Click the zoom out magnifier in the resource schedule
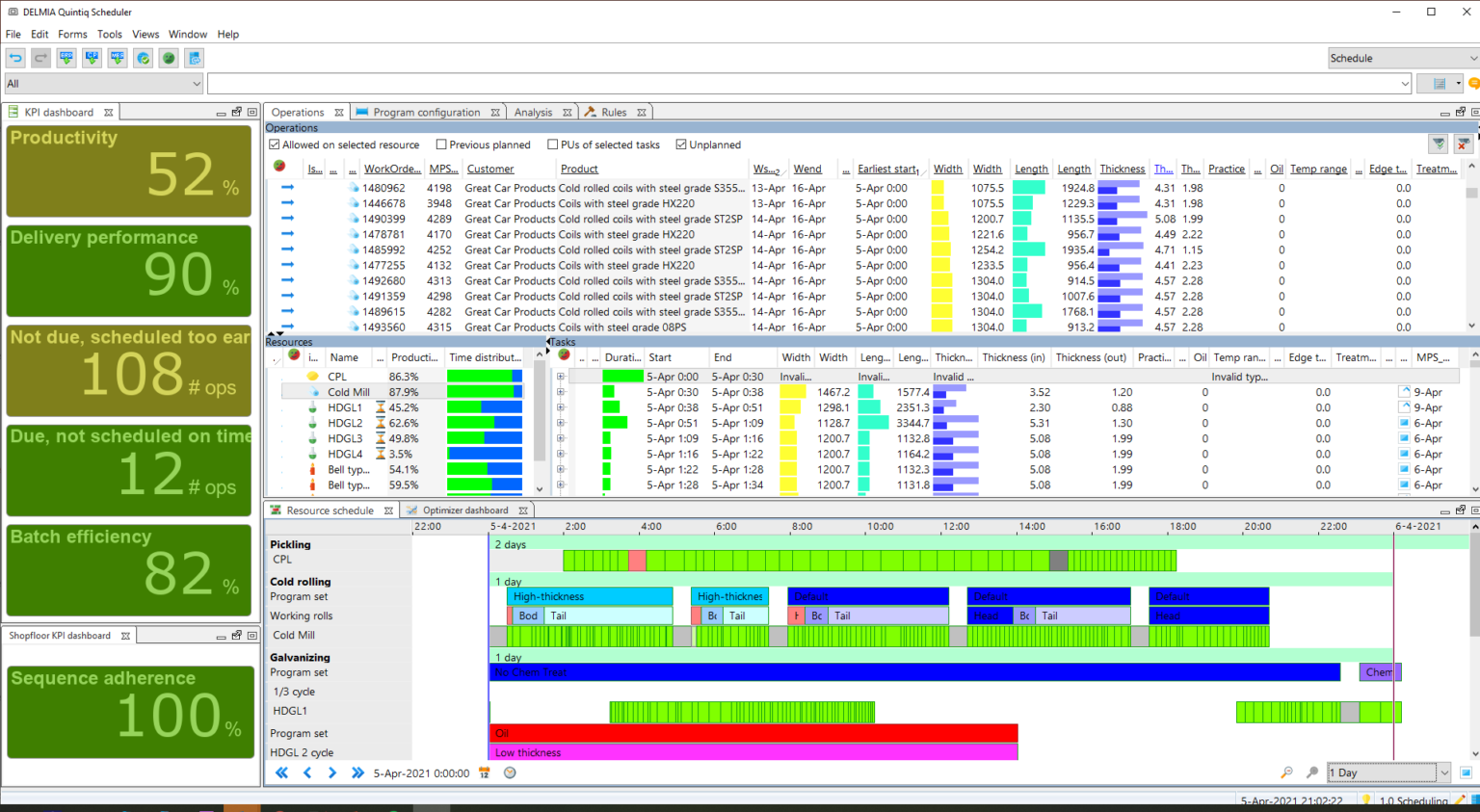Screen dimensions: 1480x812 pyautogui.click(x=1286, y=773)
